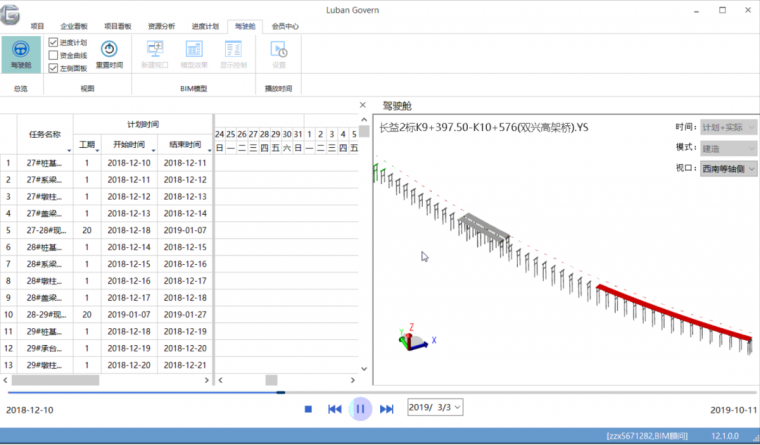The image size is (760, 445).
Task: Uncheck the 进度计划 checkbox
Action: pos(53,43)
